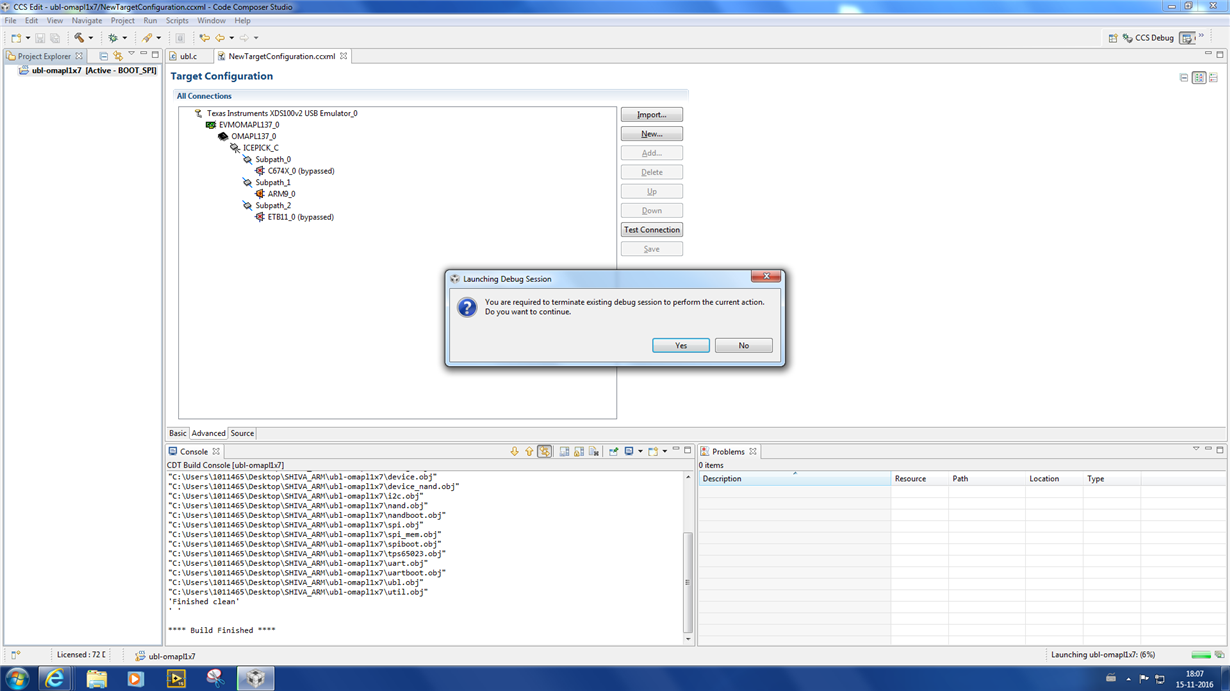The image size is (1230, 691).
Task: Open the Build hammer dropdown arrow
Action: tap(91, 38)
